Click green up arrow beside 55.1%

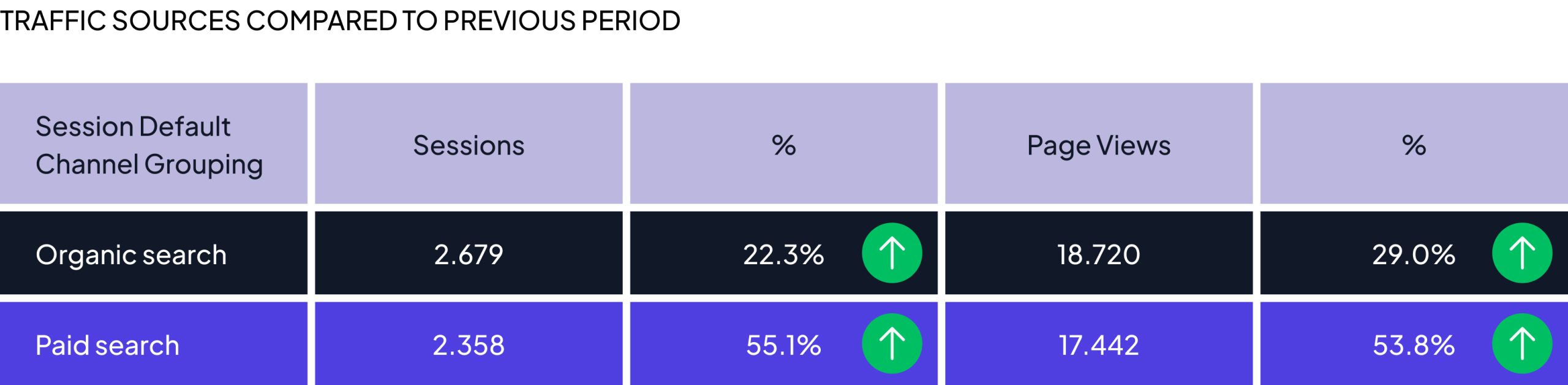[892, 343]
